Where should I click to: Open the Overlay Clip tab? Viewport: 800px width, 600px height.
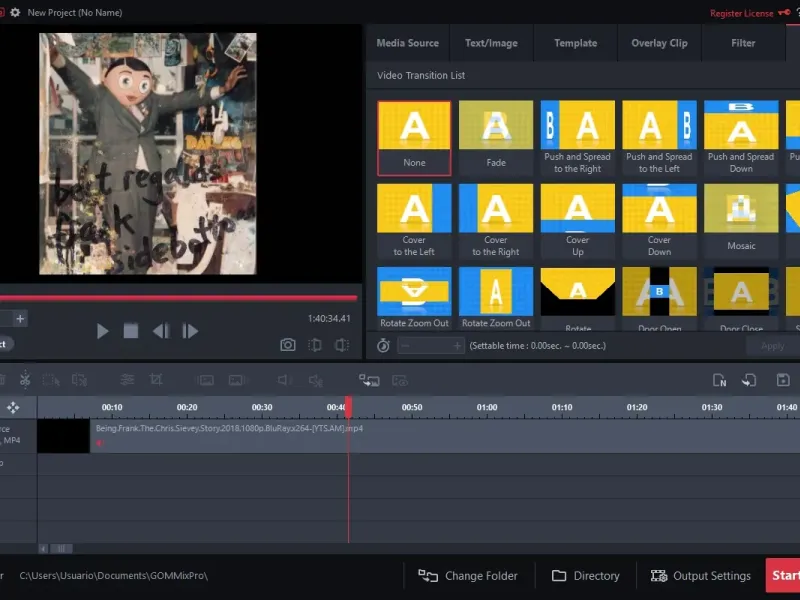(x=659, y=43)
